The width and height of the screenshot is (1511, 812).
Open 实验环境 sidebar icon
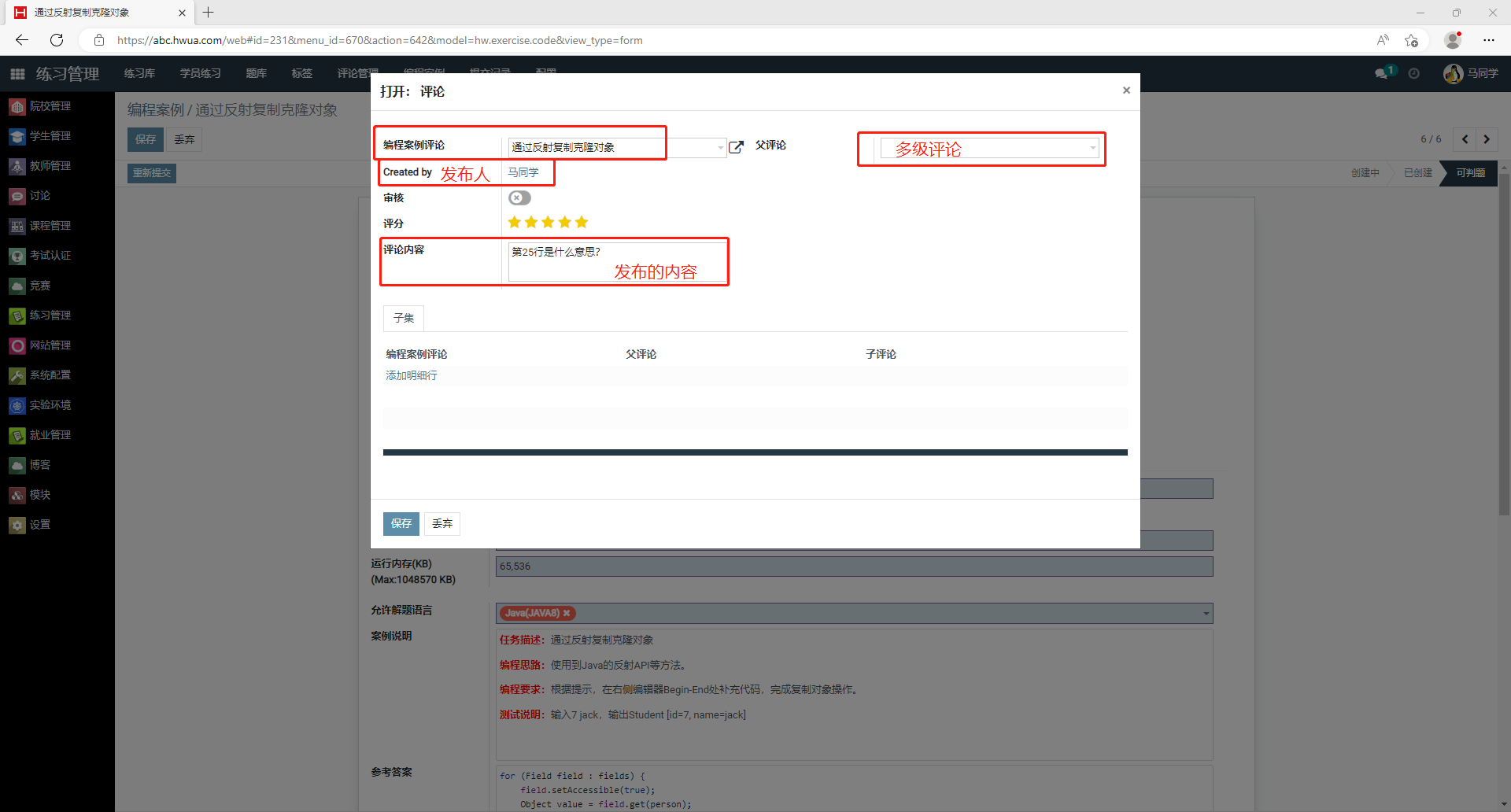17,405
